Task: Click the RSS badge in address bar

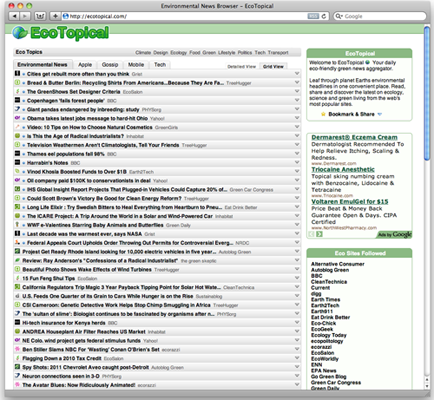Action: (x=313, y=16)
